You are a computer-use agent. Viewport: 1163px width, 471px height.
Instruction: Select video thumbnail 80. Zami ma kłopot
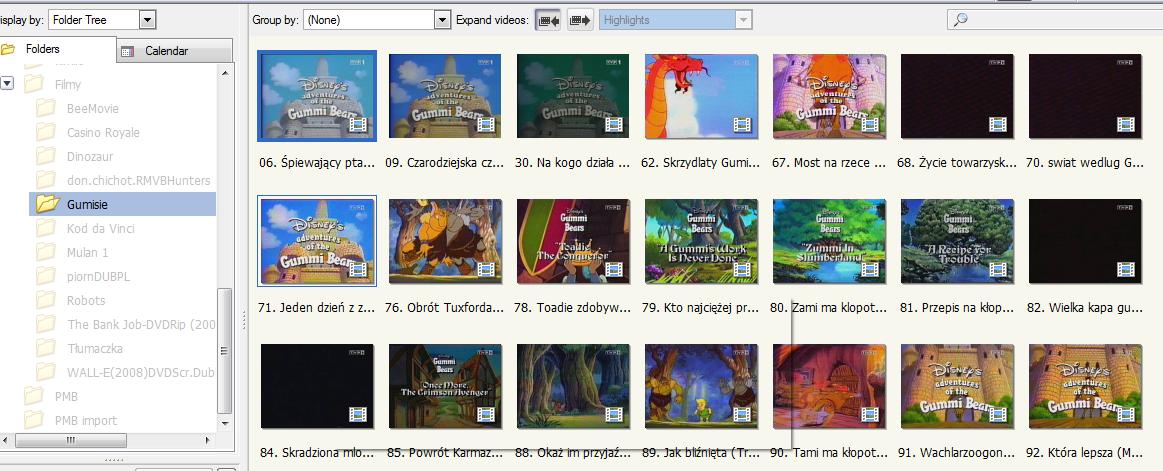(x=828, y=241)
